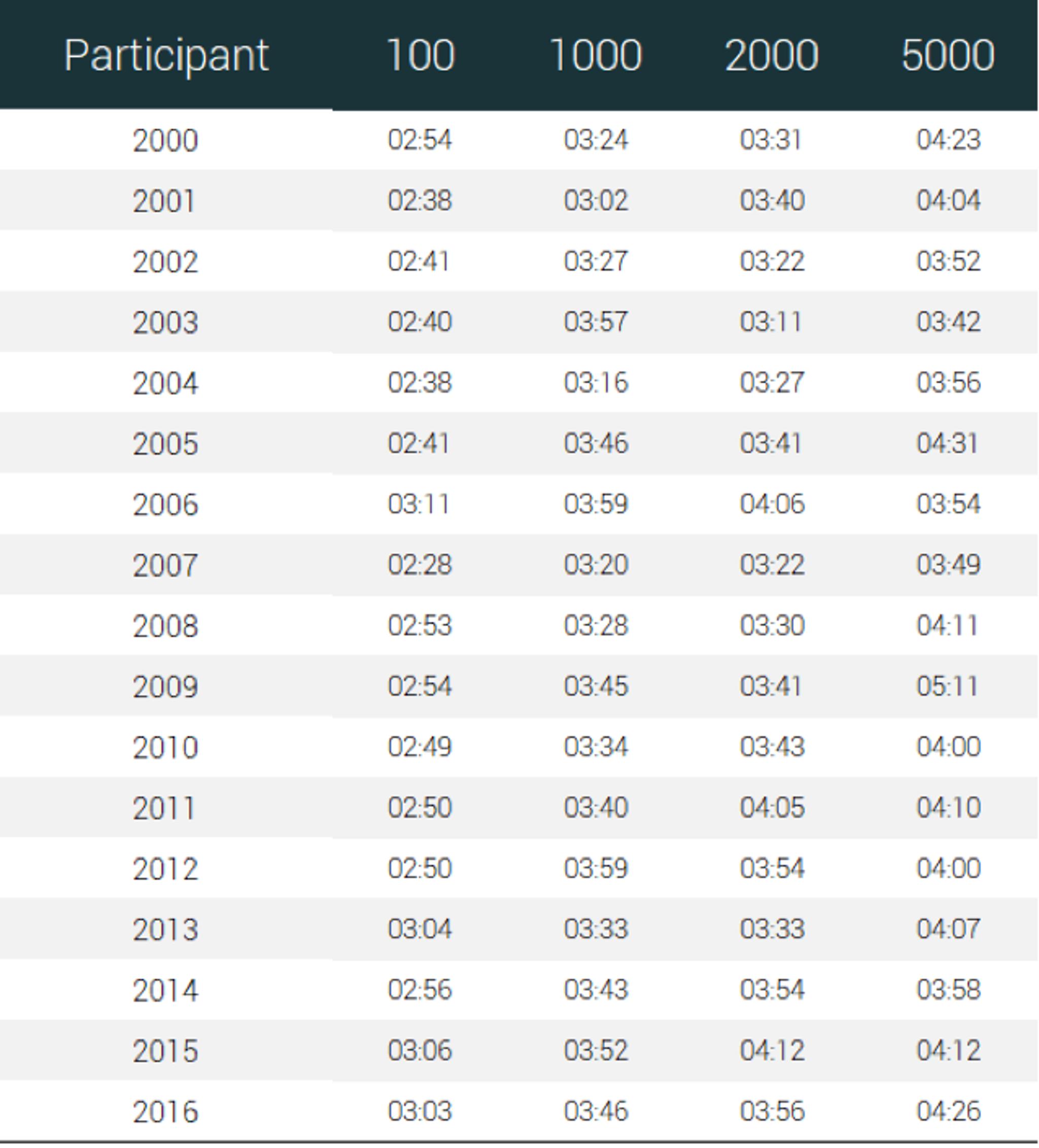
Task: Select participant 2013 row label
Action: tap(165, 929)
